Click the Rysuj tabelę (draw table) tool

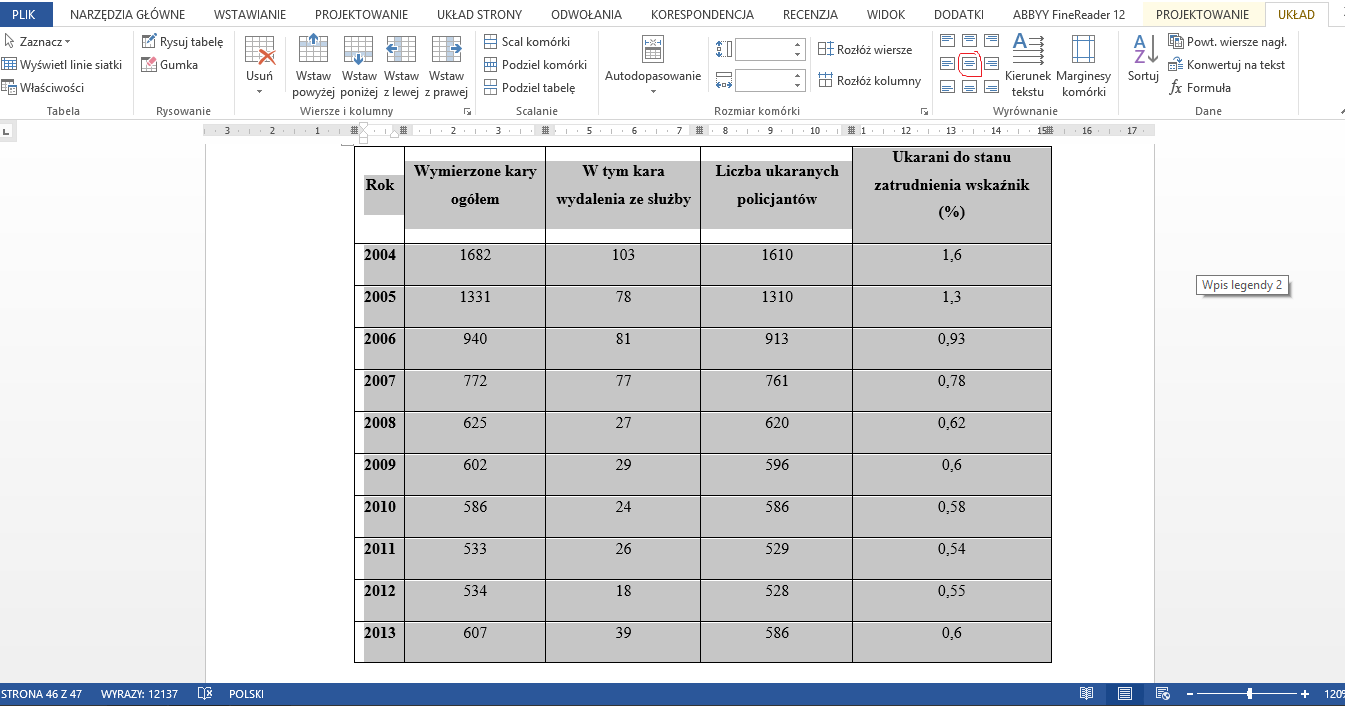182,42
